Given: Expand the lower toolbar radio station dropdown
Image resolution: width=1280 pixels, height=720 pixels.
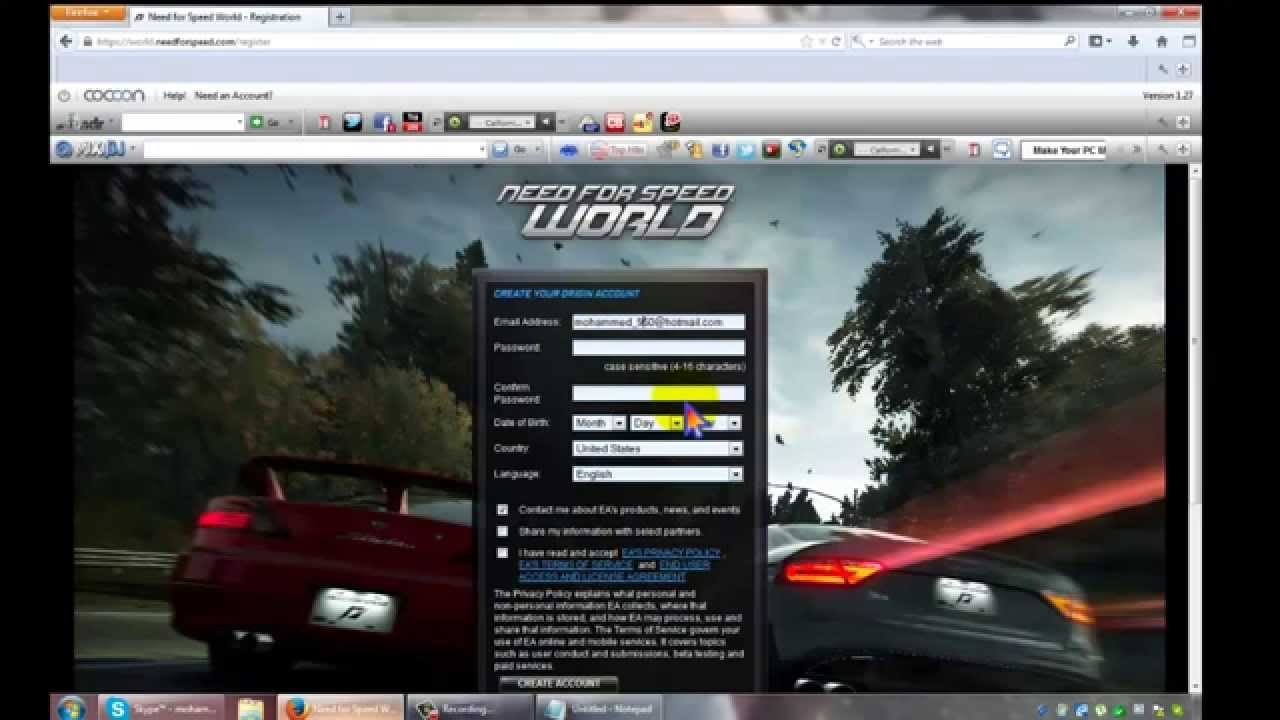Looking at the screenshot, I should click(x=885, y=150).
